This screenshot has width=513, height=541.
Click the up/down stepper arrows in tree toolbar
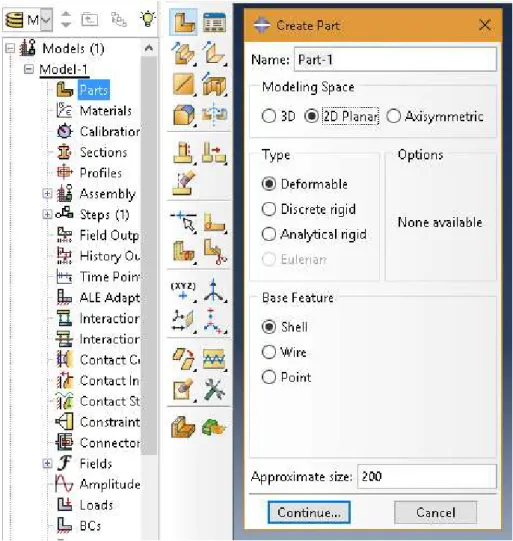coord(66,19)
